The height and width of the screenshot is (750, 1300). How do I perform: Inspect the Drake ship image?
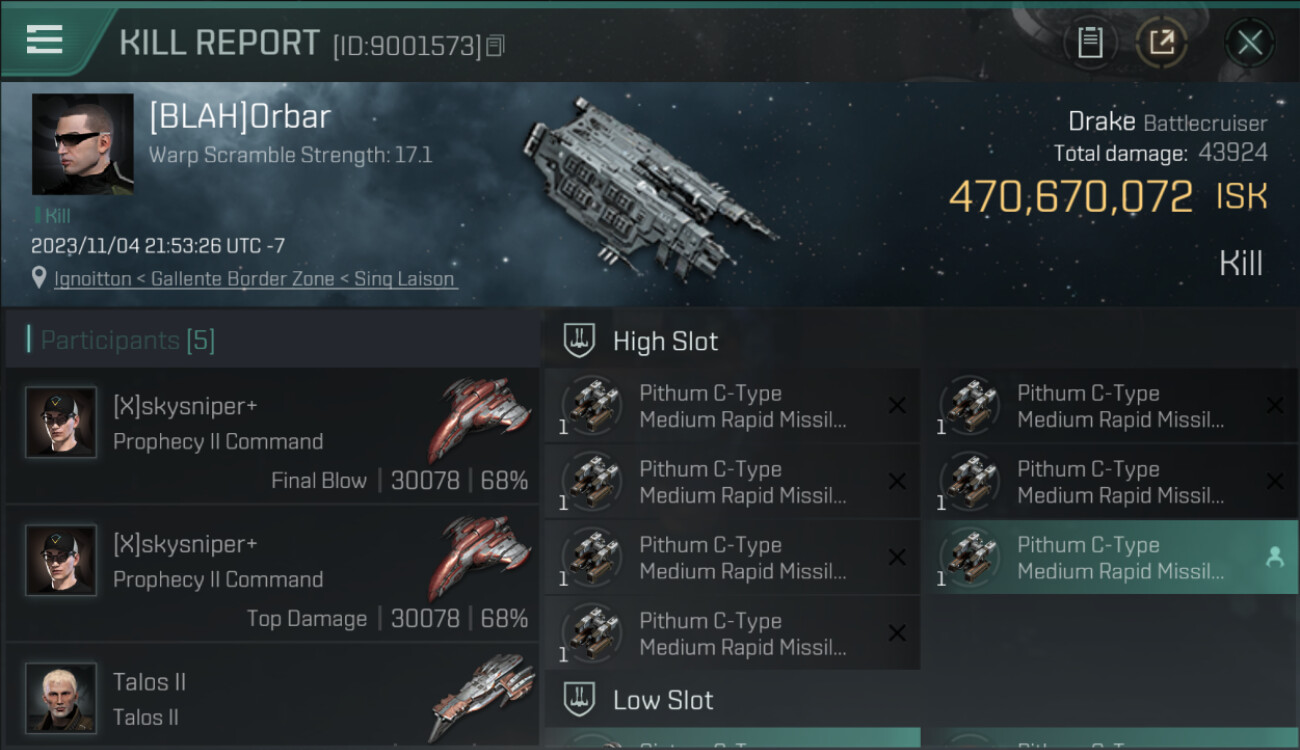tap(650, 185)
